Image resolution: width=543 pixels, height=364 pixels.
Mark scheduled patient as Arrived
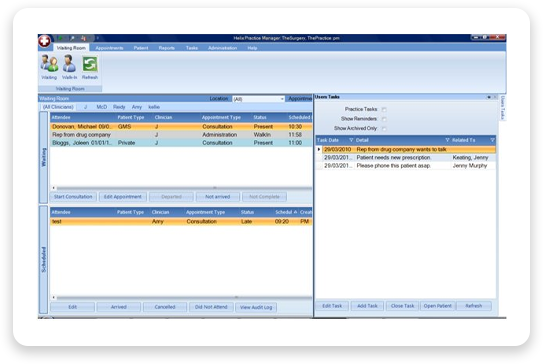click(x=118, y=307)
